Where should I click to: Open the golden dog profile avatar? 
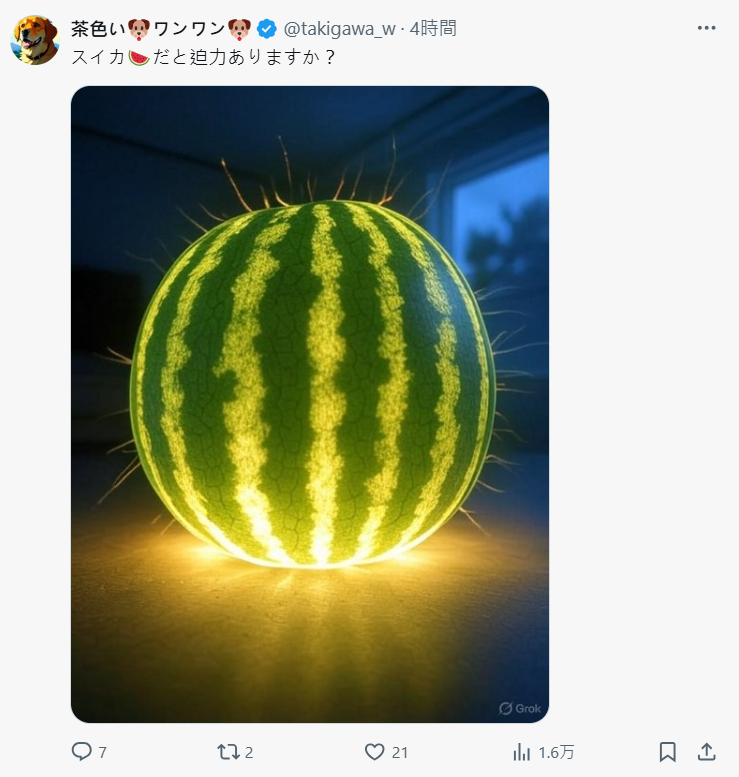point(35,40)
